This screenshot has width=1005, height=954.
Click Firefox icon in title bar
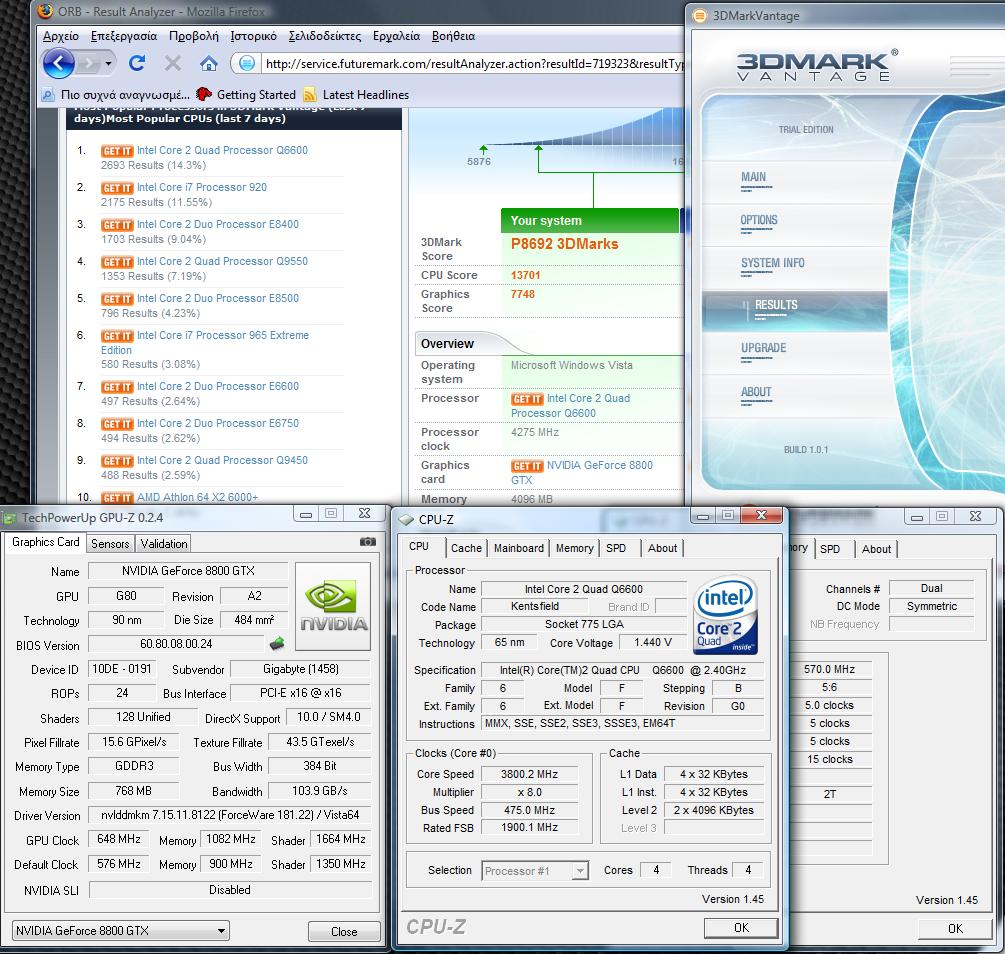(x=45, y=10)
